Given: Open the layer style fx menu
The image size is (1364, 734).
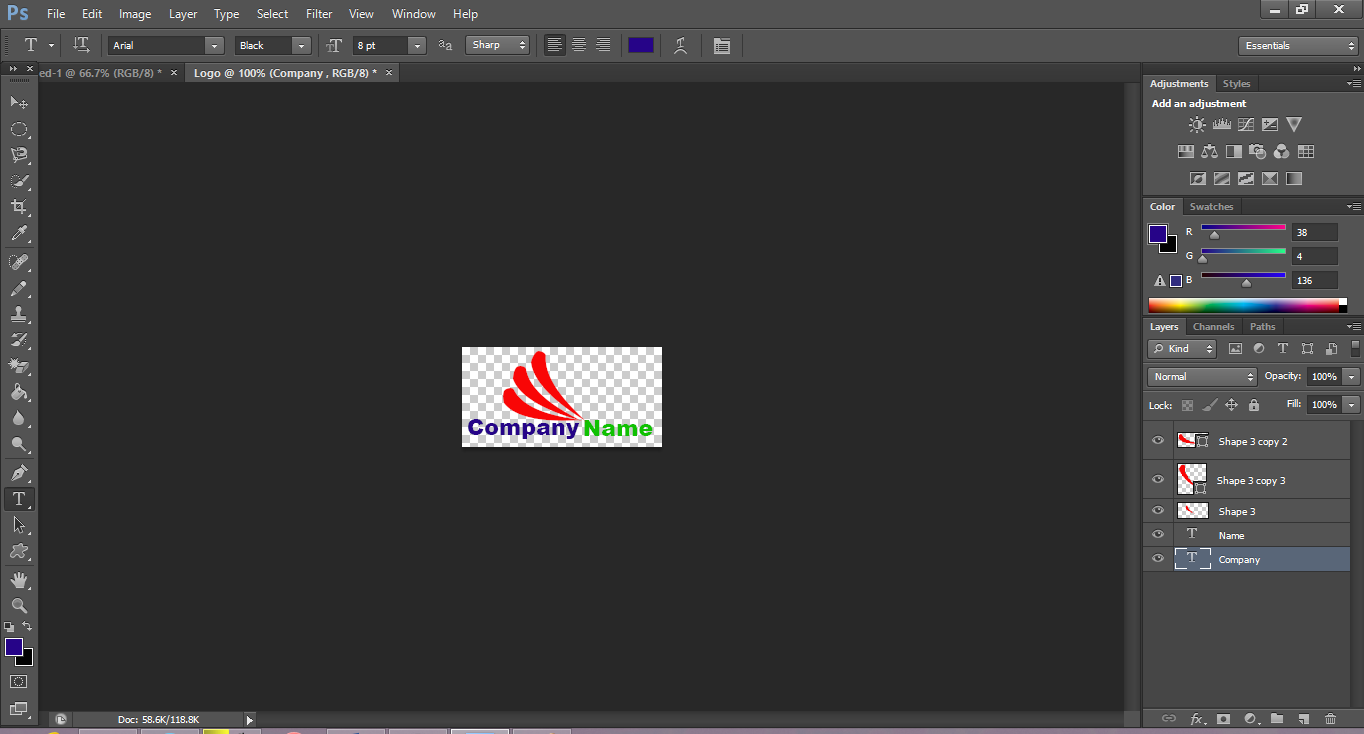Looking at the screenshot, I should click(x=1197, y=718).
